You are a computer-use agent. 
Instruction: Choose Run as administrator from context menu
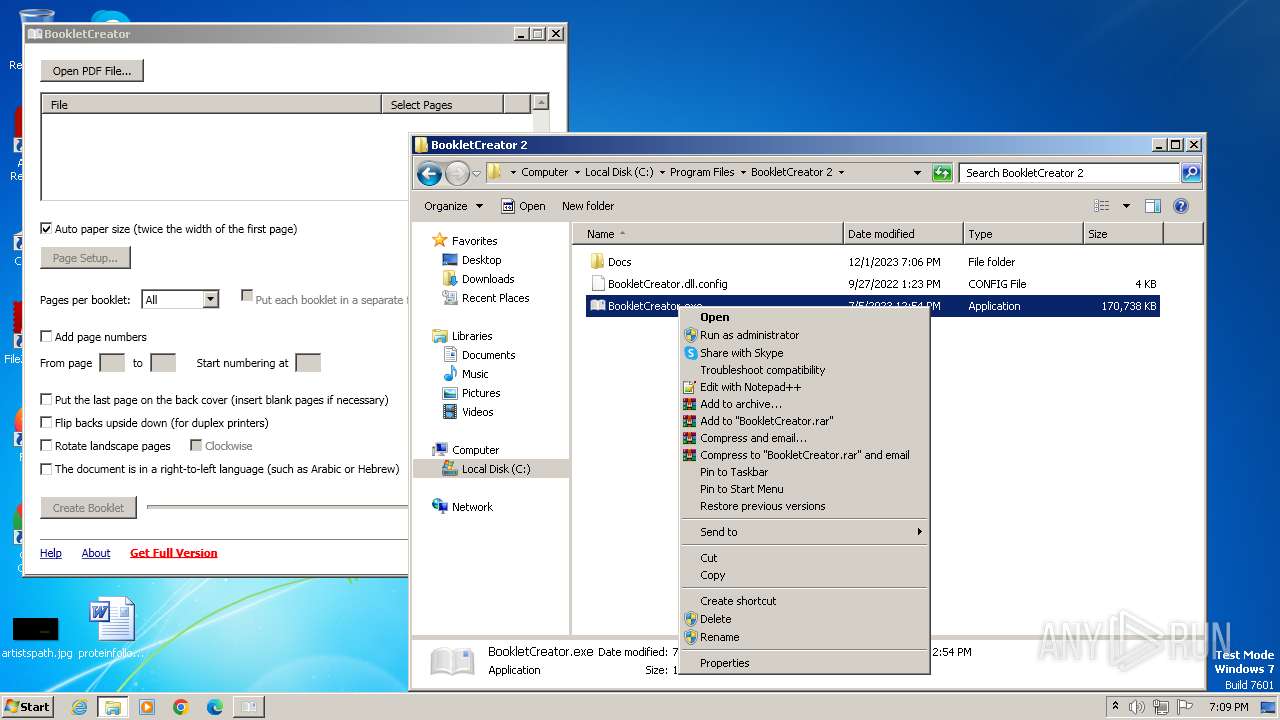pos(804,335)
